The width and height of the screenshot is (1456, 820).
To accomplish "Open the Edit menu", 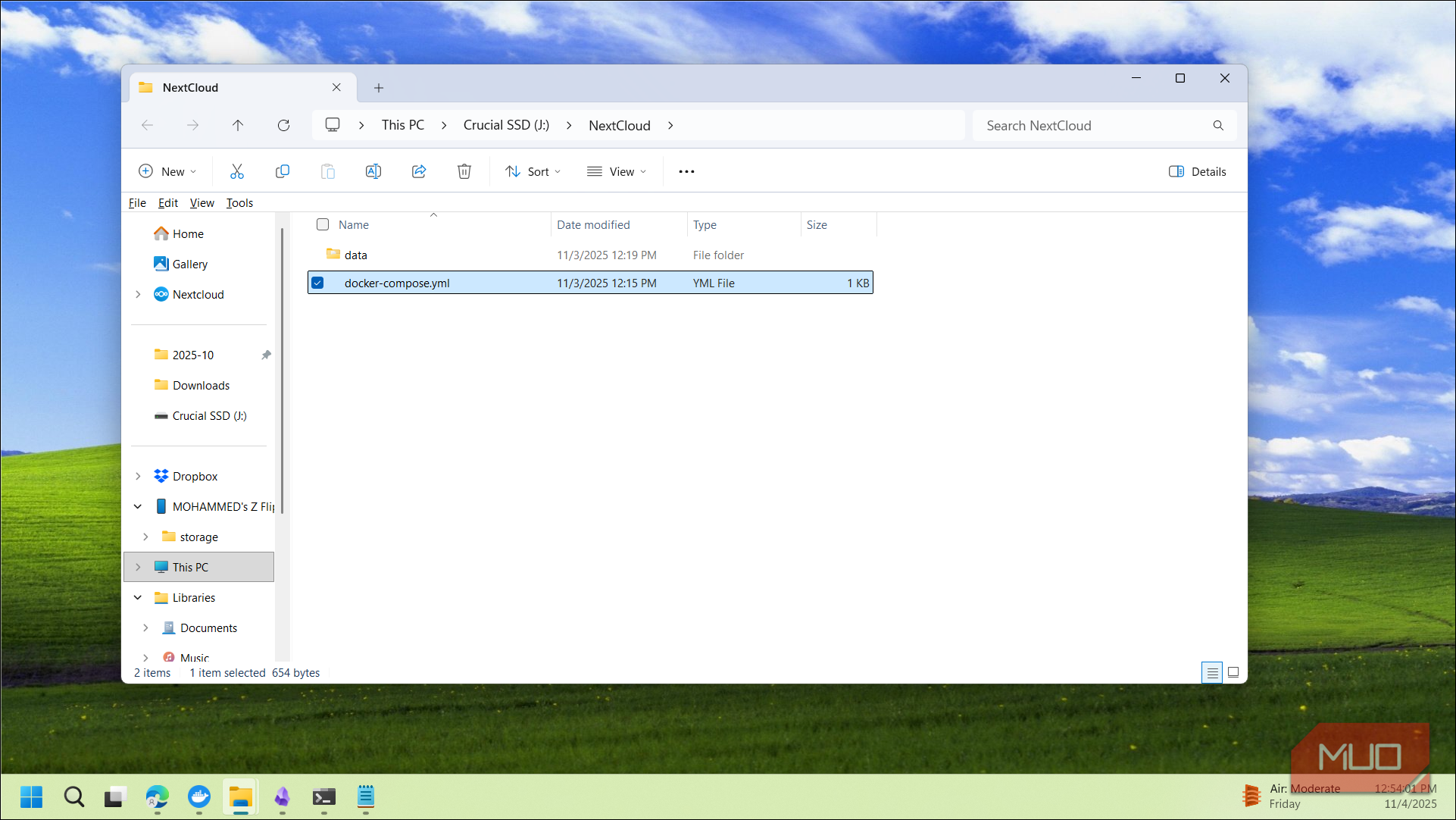I will pos(168,203).
